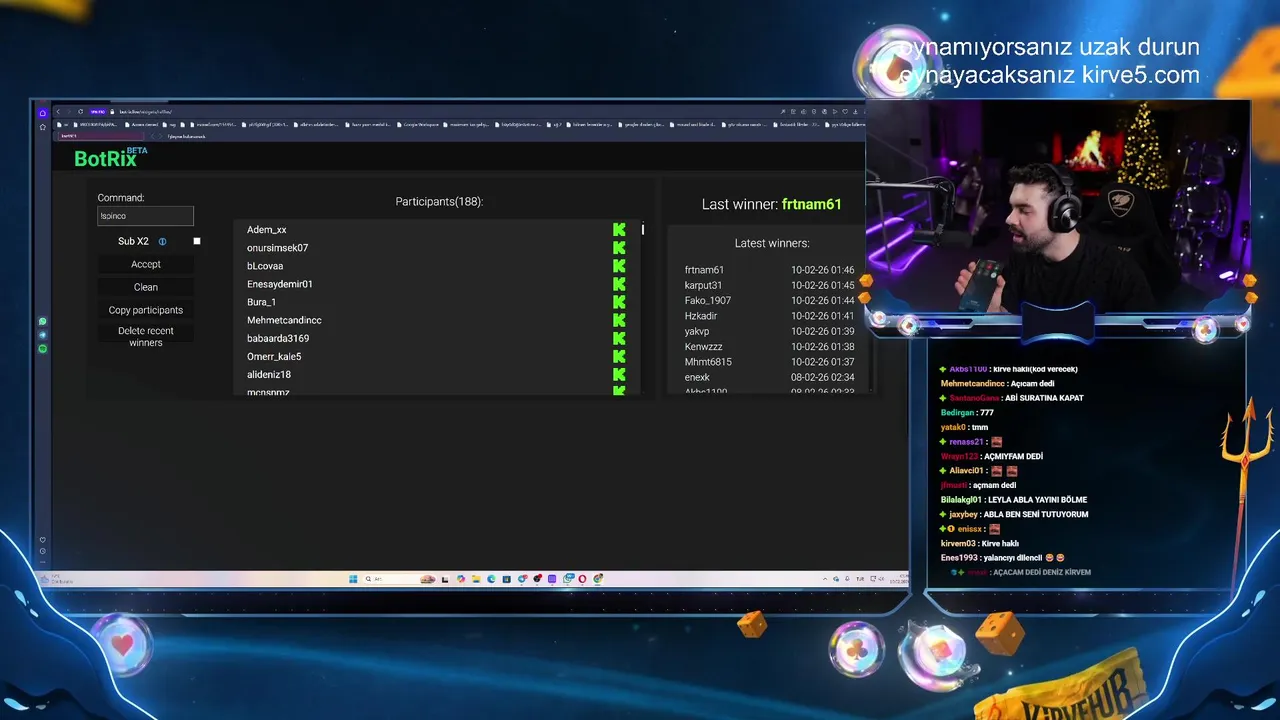Click the Kick icon beside onursimsek07
1280x720 pixels.
click(x=619, y=248)
